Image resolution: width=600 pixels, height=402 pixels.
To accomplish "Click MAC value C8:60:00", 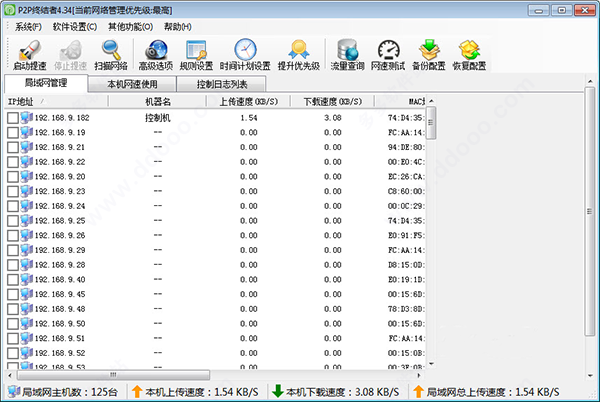I will pyautogui.click(x=406, y=191).
